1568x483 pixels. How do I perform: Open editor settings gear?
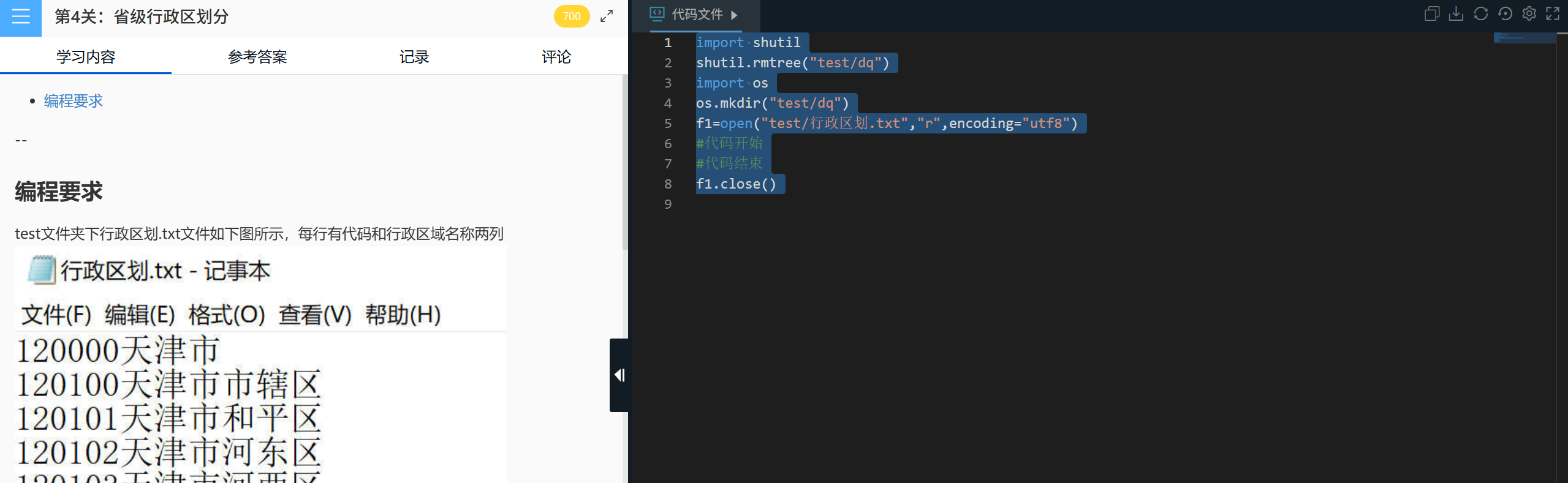coord(1529,14)
